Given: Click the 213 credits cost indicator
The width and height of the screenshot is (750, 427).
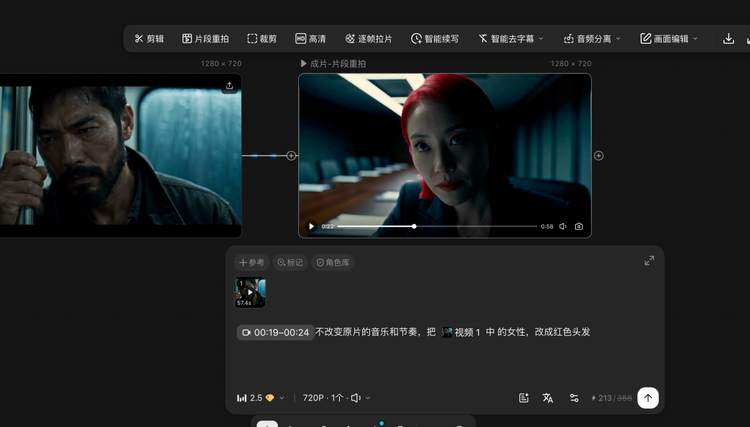Looking at the screenshot, I should click(x=611, y=398).
